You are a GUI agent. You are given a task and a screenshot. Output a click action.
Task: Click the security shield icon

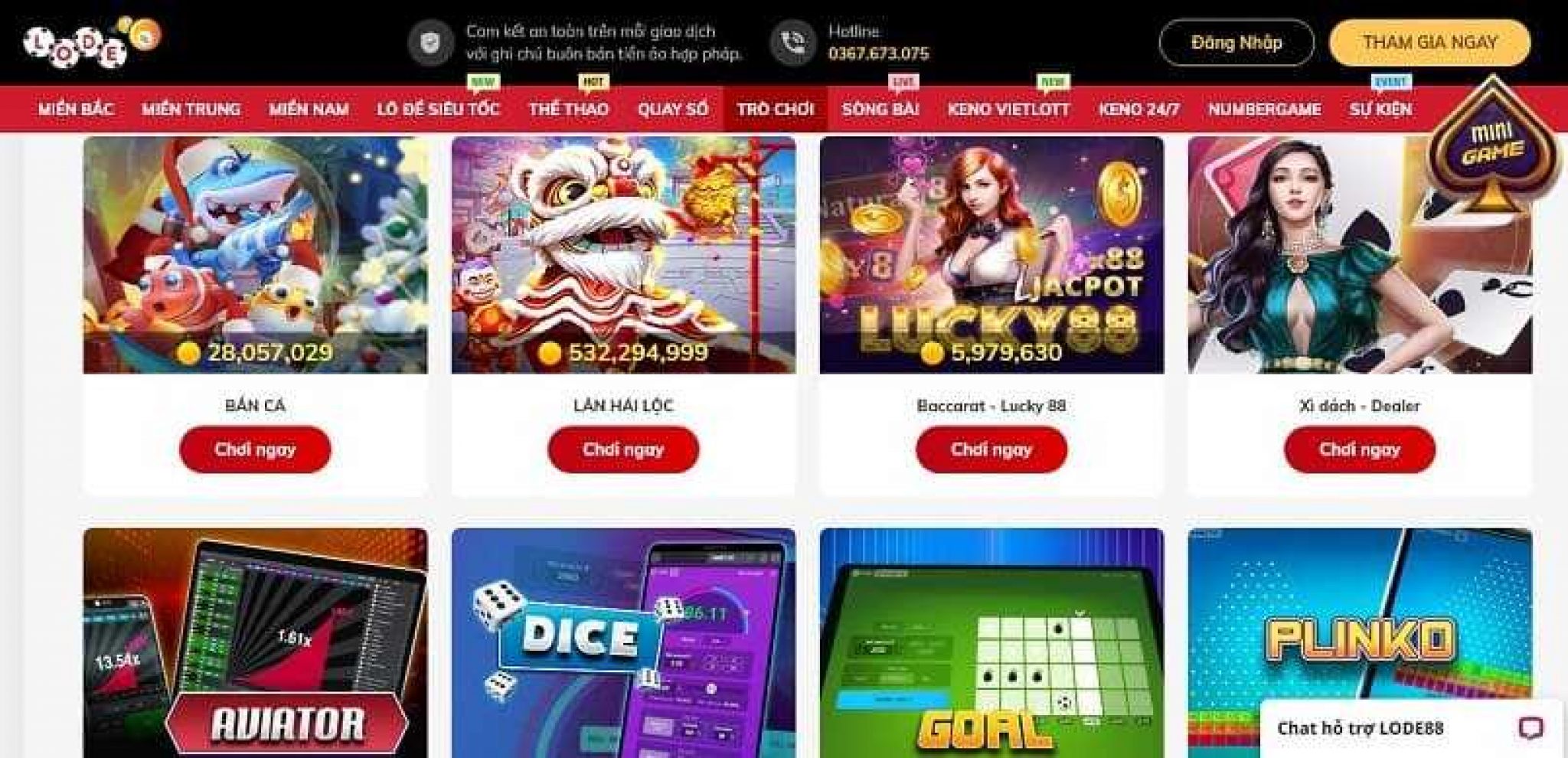(x=432, y=42)
